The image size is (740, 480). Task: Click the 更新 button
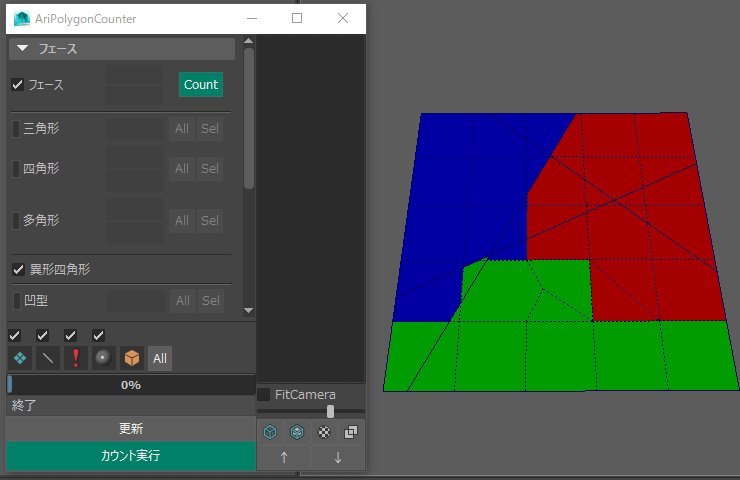[x=131, y=429]
